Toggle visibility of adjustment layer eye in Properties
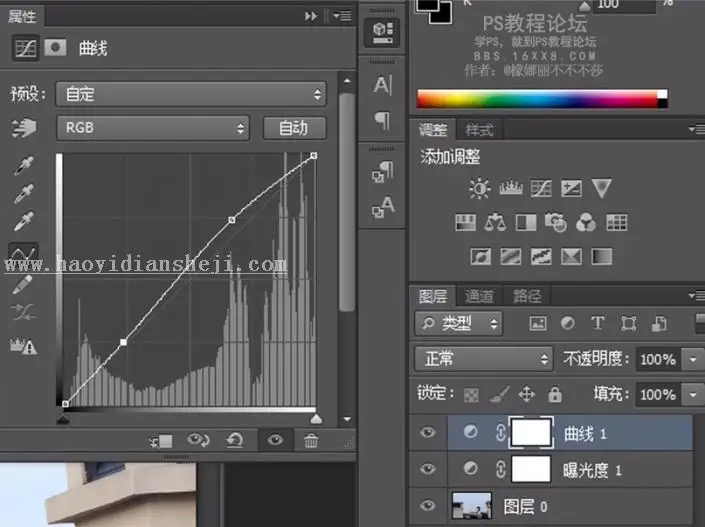The width and height of the screenshot is (705, 527). (x=275, y=440)
